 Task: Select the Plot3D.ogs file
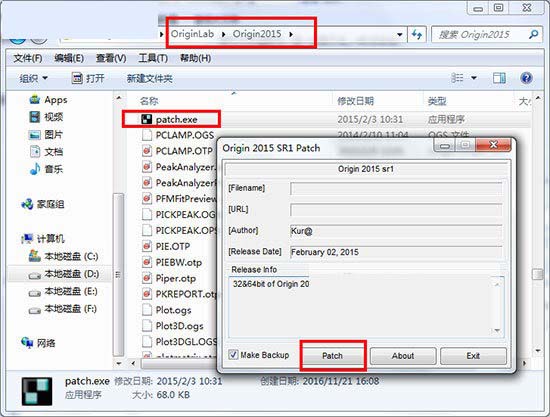tap(180, 326)
